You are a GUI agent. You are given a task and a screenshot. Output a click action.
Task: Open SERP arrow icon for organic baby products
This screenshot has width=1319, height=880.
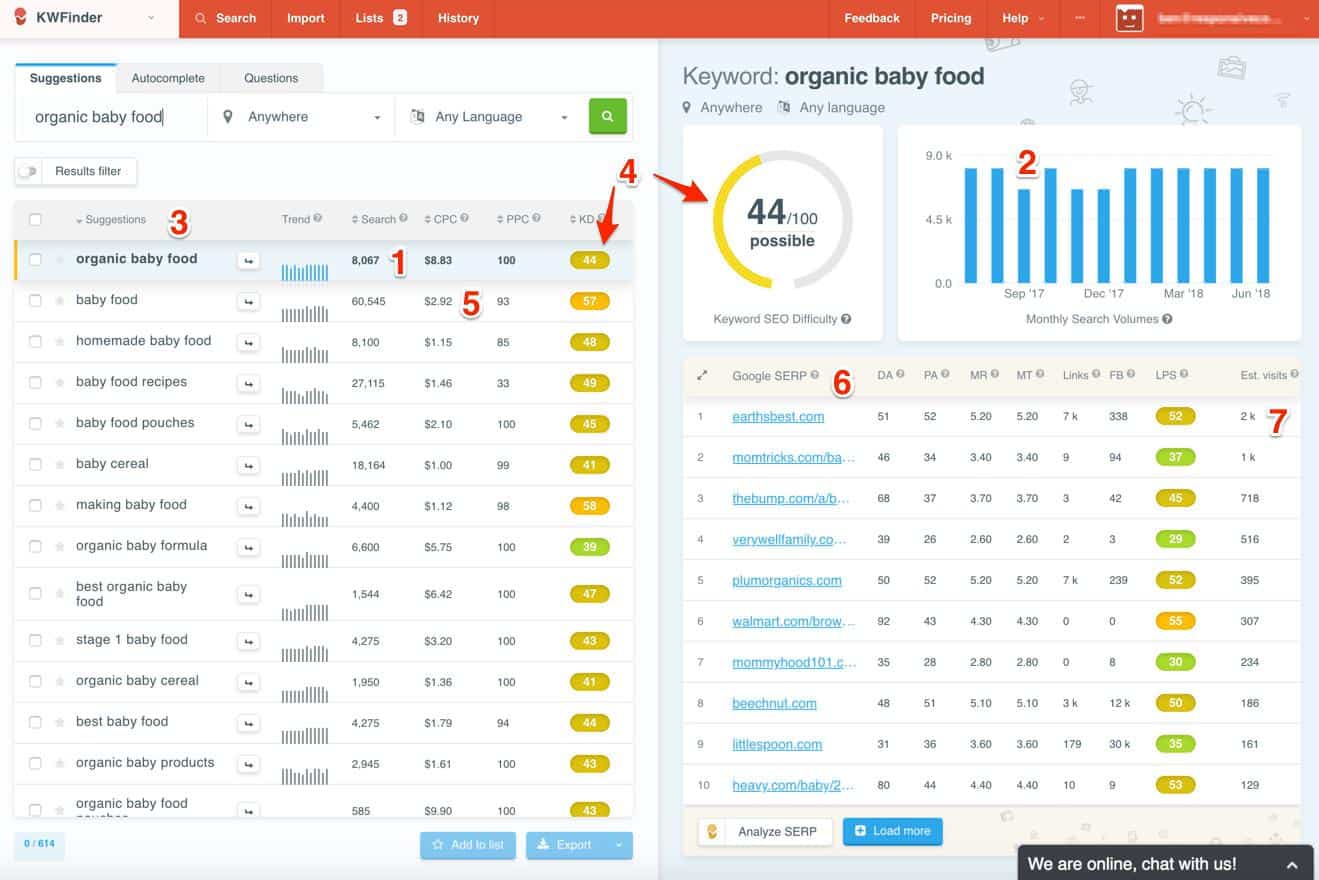(248, 764)
